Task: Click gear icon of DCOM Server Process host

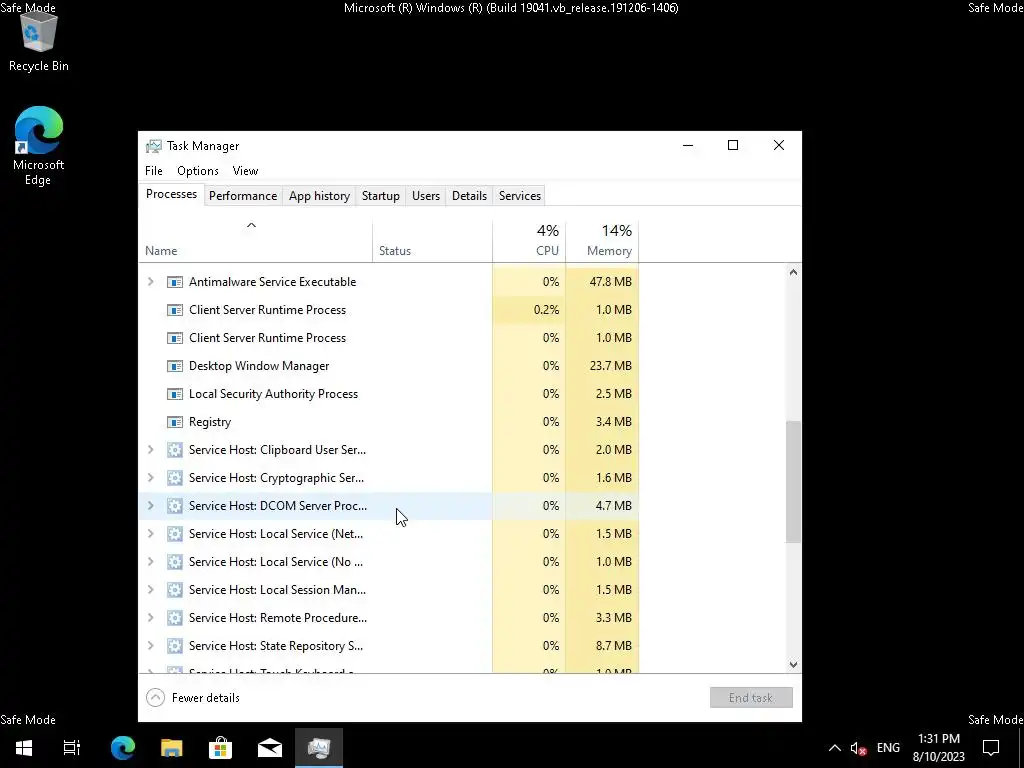Action: 174,506
